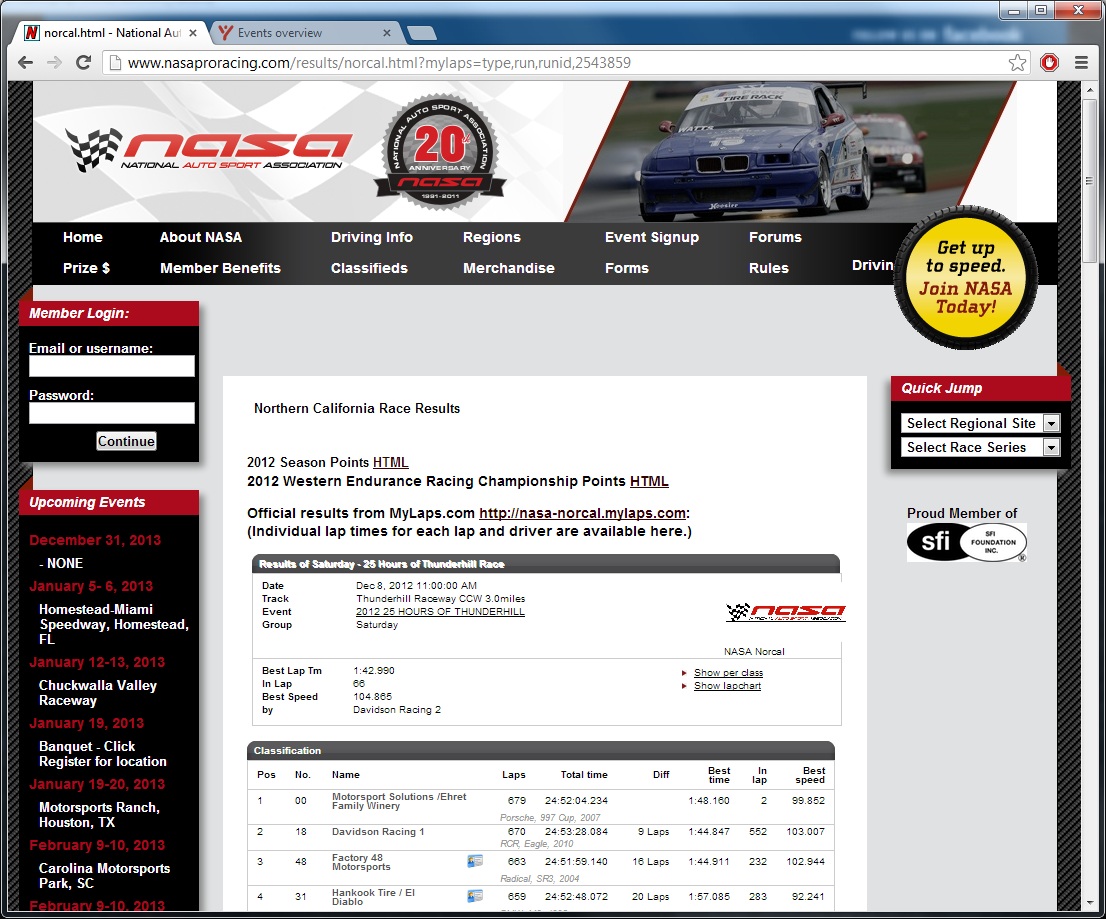Click the browser forward arrow
1106x919 pixels.
pos(54,63)
